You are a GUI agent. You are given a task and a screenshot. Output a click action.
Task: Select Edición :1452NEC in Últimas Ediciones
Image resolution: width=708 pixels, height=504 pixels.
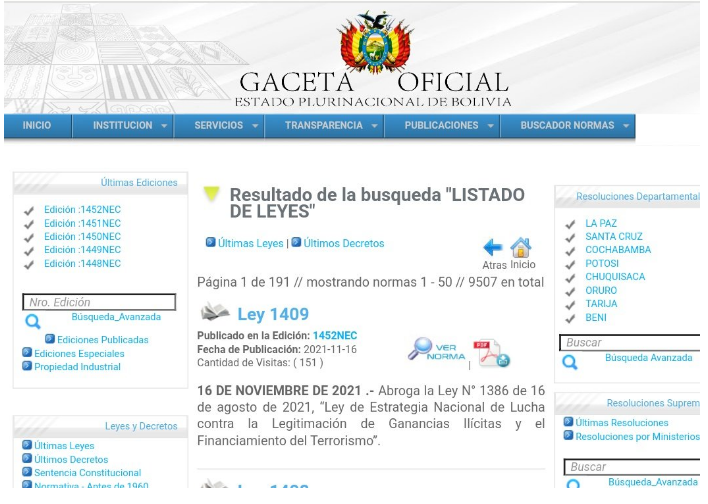[83, 210]
